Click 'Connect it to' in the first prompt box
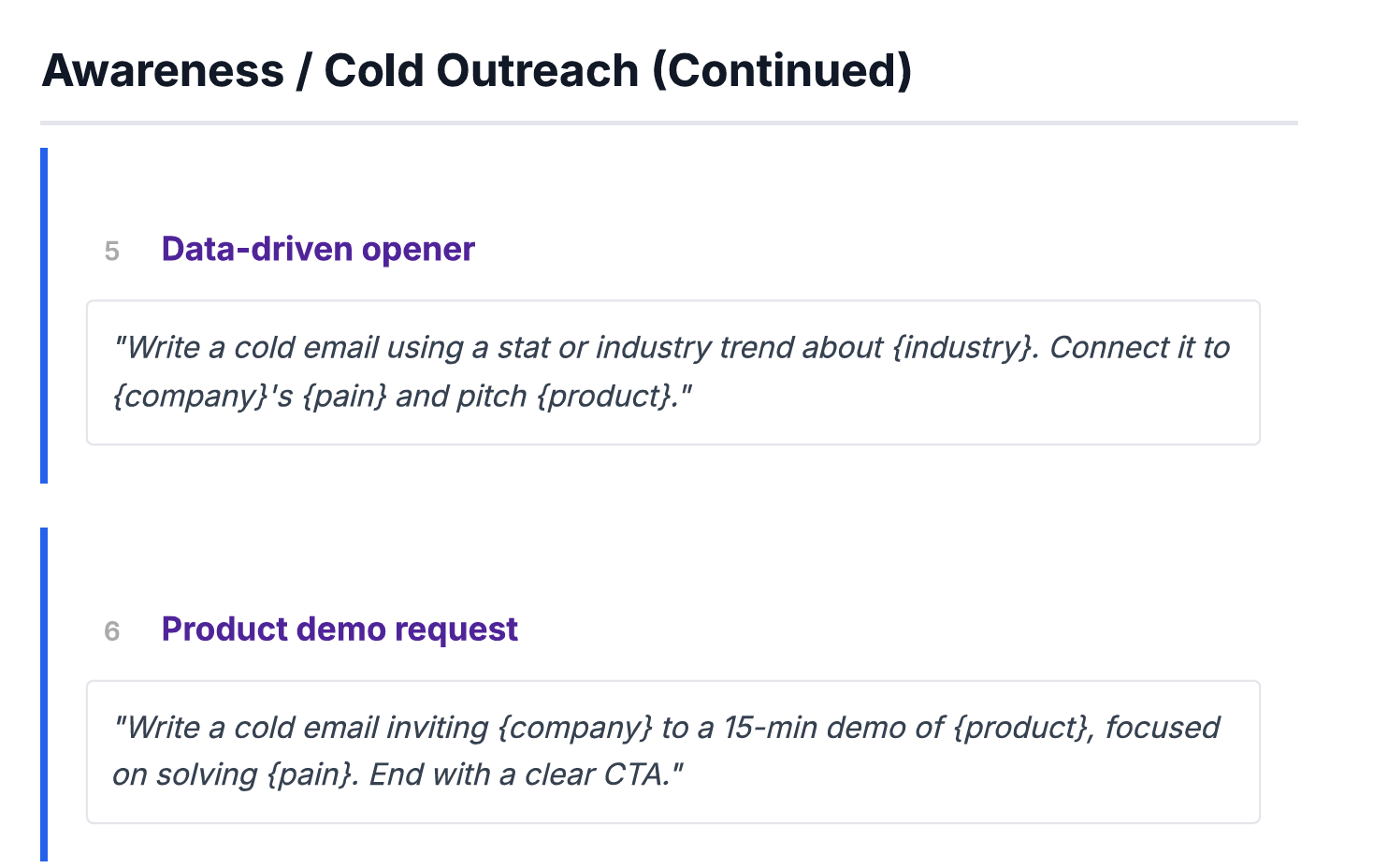This screenshot has width=1373, height=868. click(1139, 348)
